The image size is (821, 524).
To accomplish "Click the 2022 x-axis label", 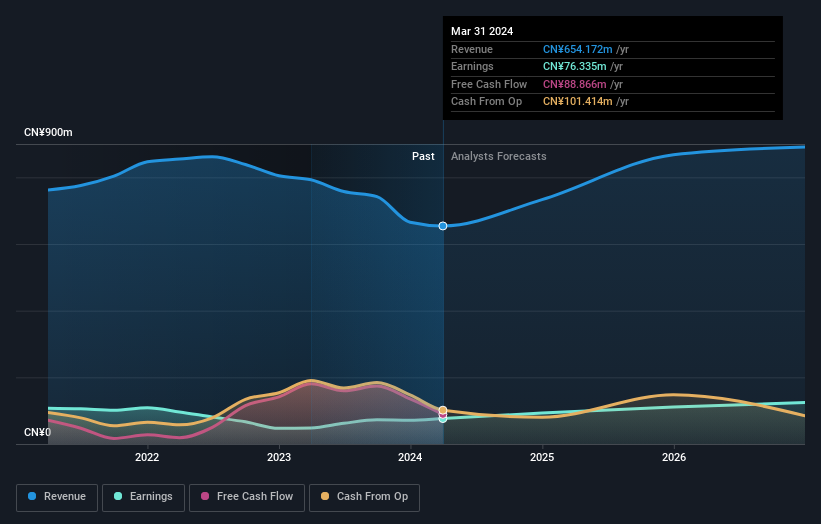I will 147,457.
